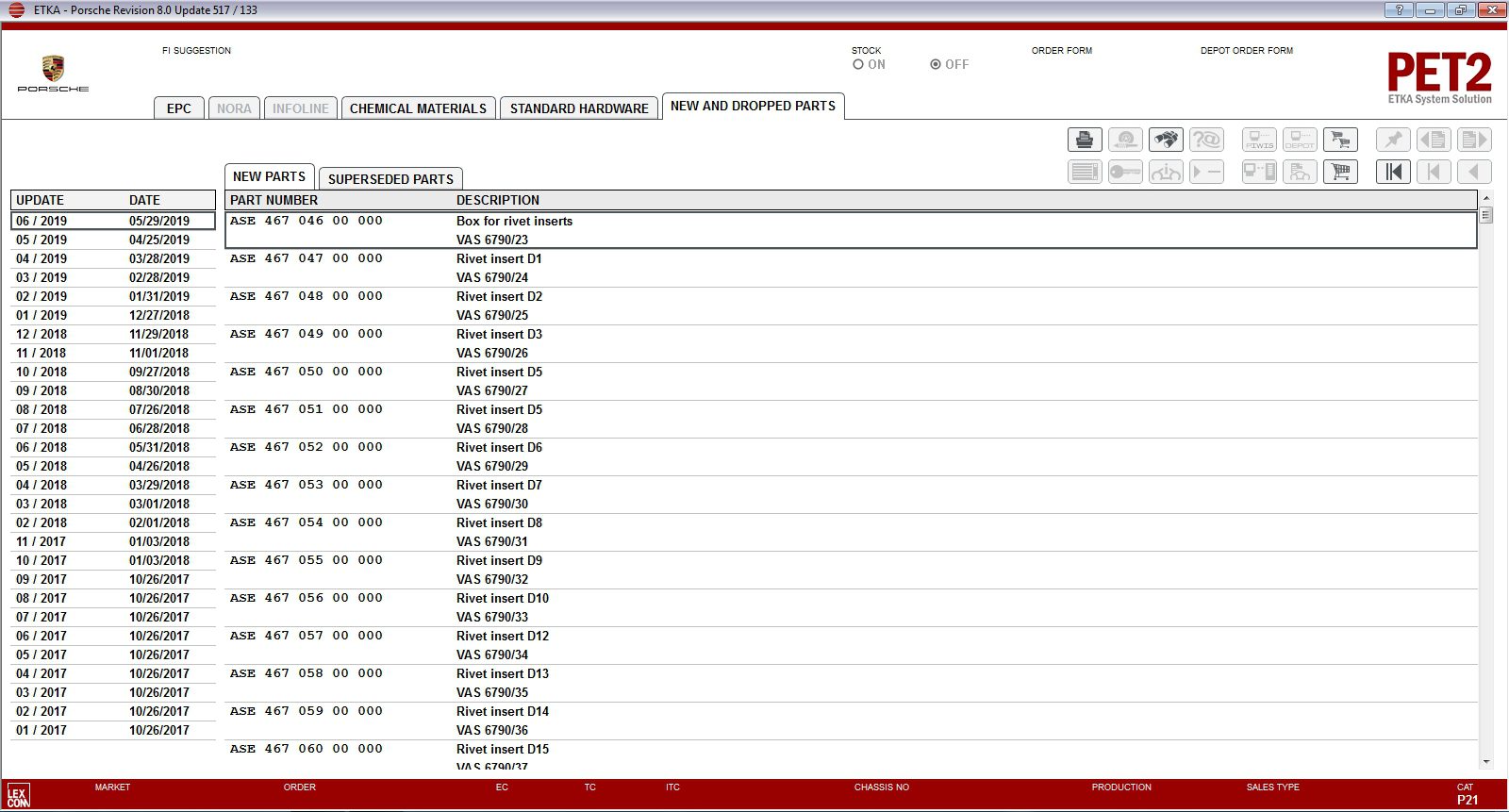This screenshot has width=1509, height=812.
Task: Go to the CHEMICAL MATERIALS tab
Action: tap(419, 108)
